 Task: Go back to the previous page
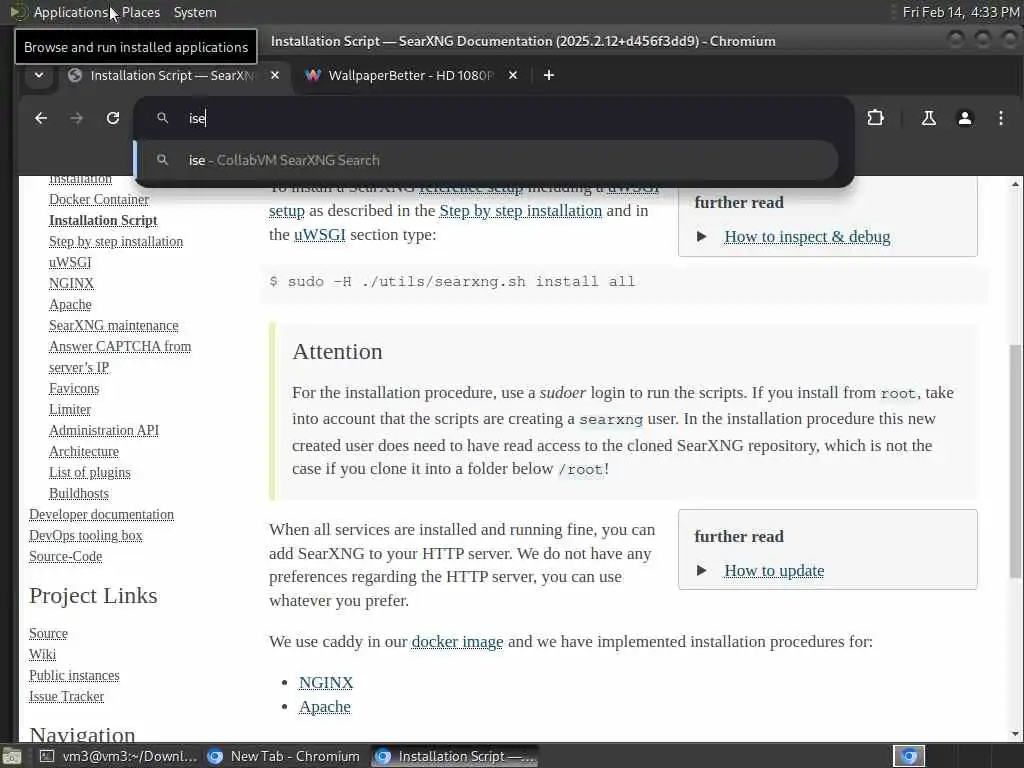point(41,118)
